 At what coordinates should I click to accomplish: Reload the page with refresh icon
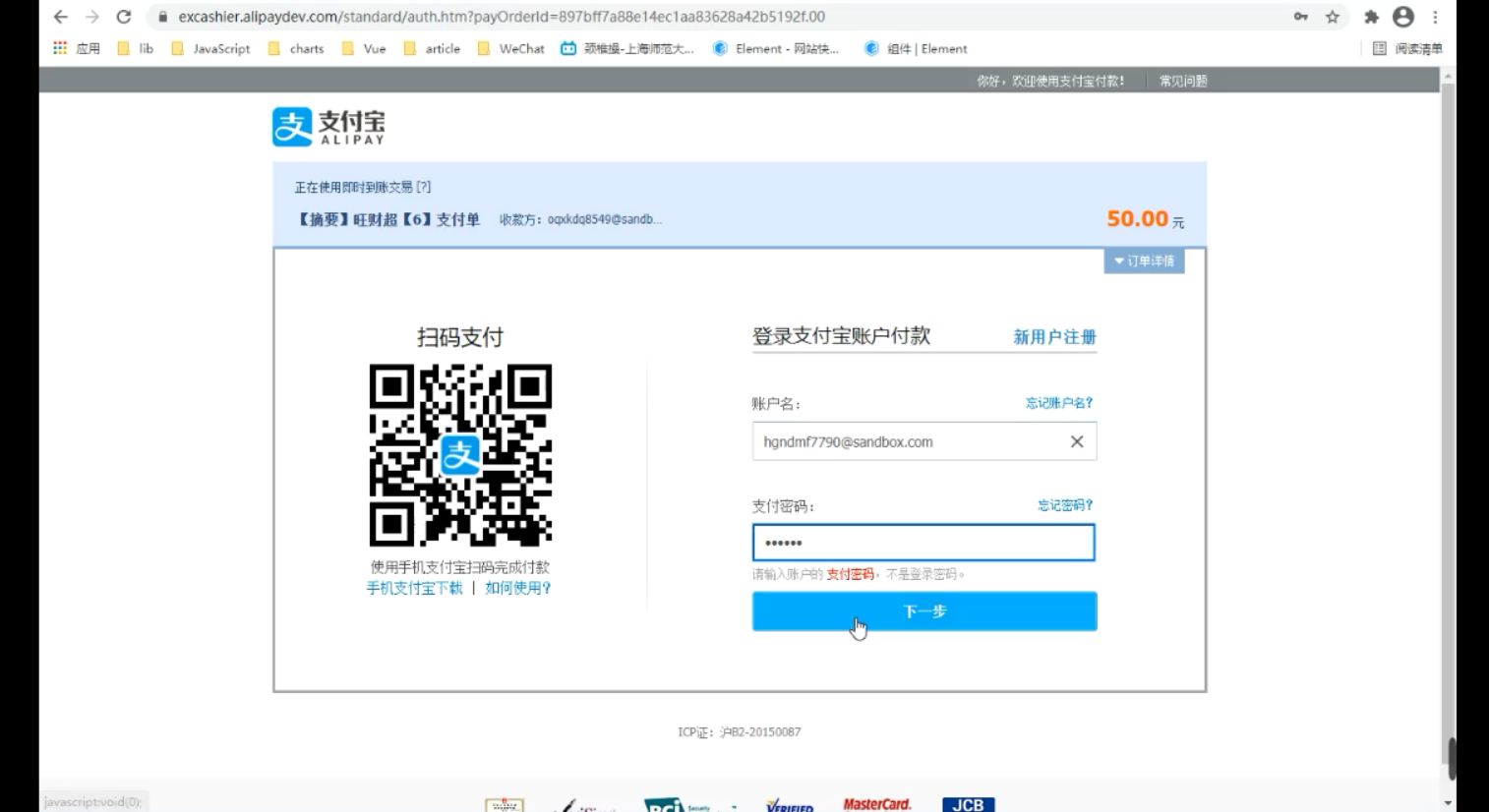click(124, 17)
